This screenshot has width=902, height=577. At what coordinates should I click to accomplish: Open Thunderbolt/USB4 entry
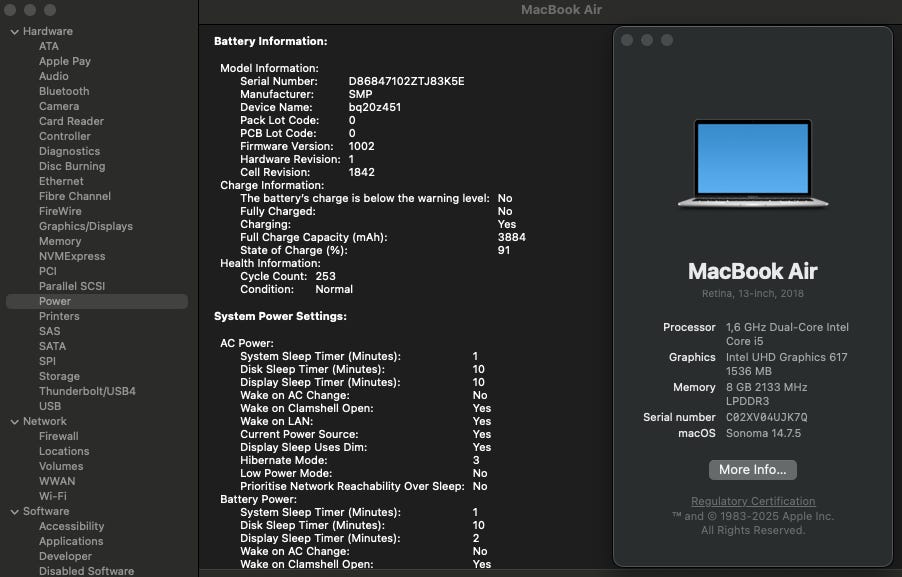pos(87,391)
